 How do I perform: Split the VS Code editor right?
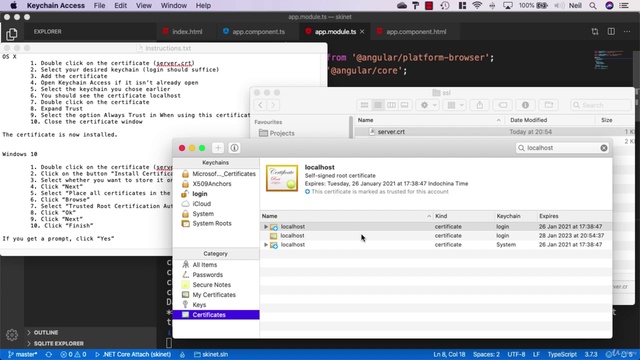[x=611, y=31]
